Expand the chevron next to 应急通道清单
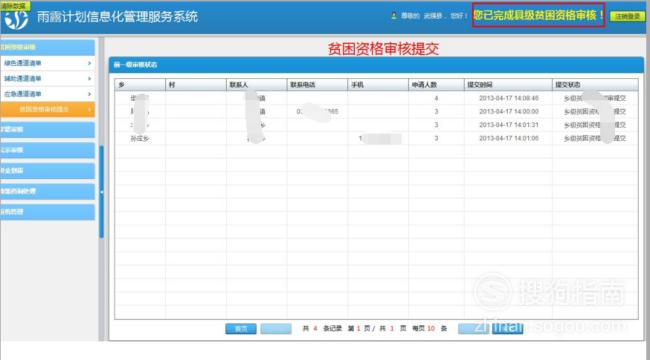 coord(89,94)
